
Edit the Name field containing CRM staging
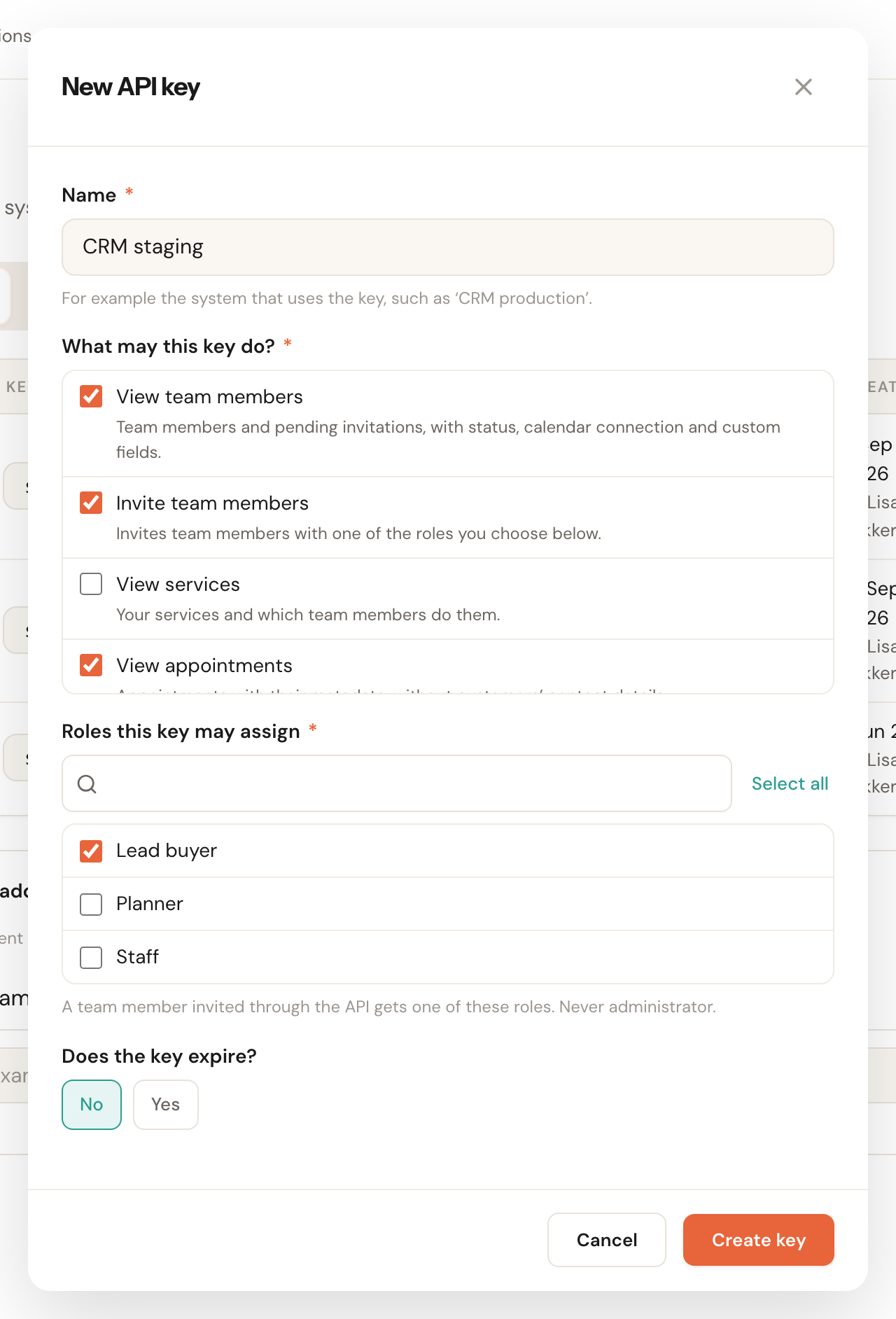point(448,247)
